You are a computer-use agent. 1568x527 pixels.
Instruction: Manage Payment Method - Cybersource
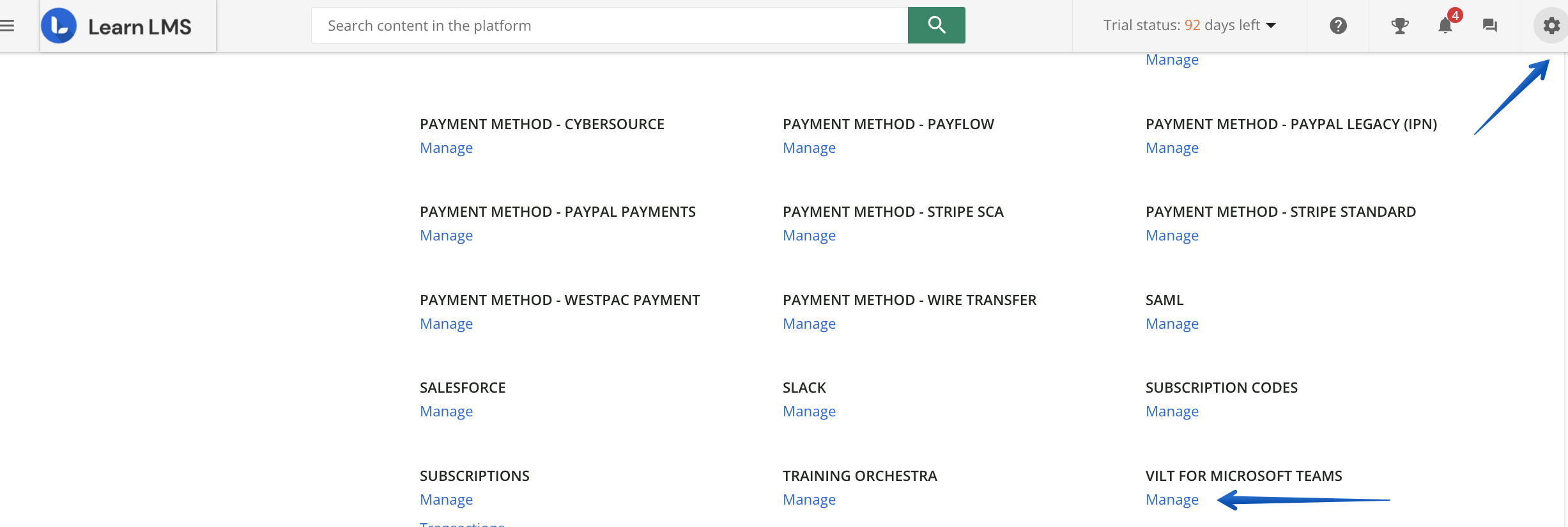pos(446,148)
